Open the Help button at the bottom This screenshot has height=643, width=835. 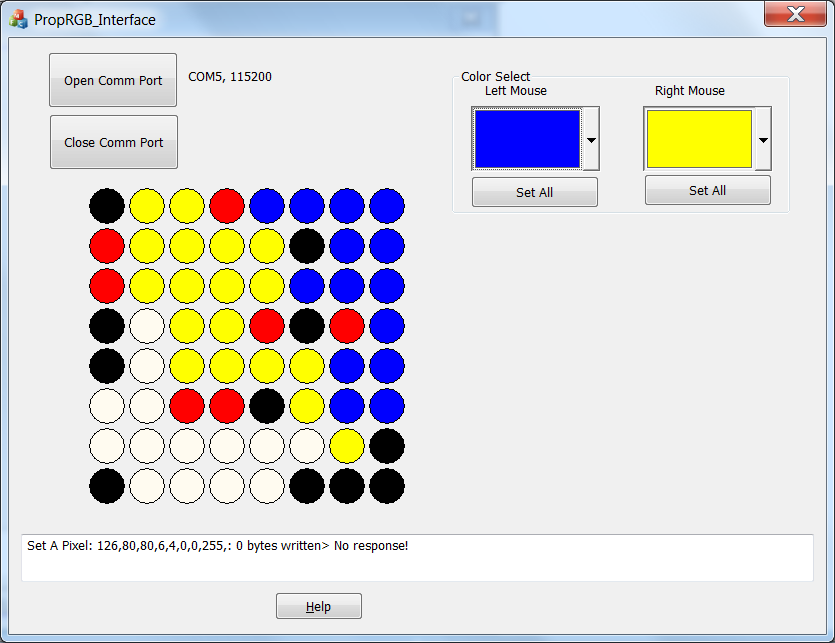coord(318,606)
